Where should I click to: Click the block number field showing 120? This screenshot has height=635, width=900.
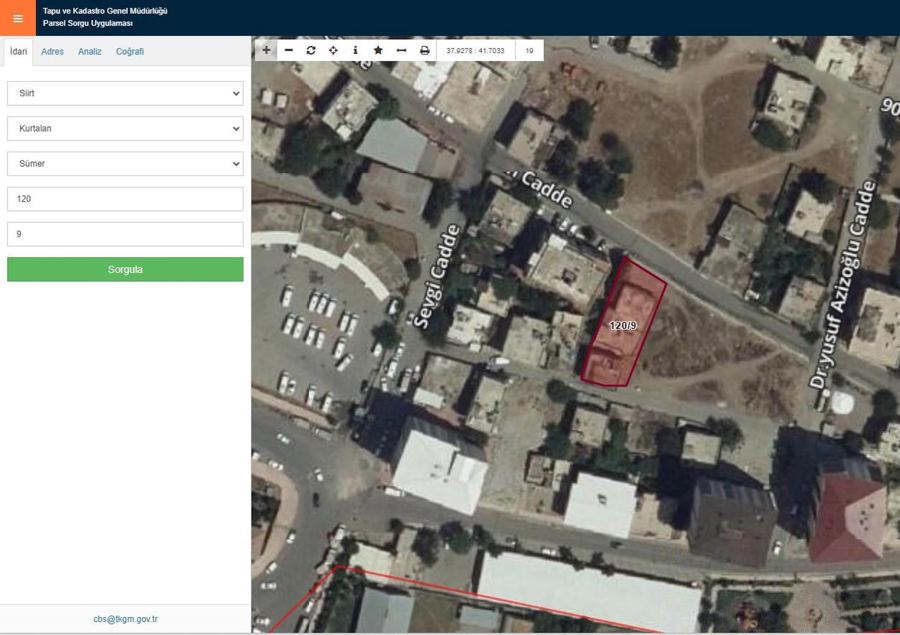pos(125,199)
